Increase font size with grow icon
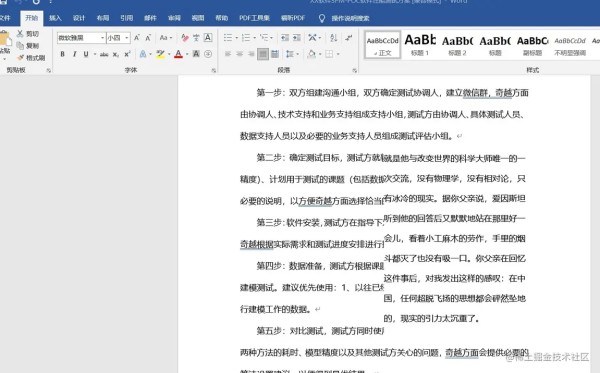This screenshot has width=600, height=373. click(x=137, y=37)
